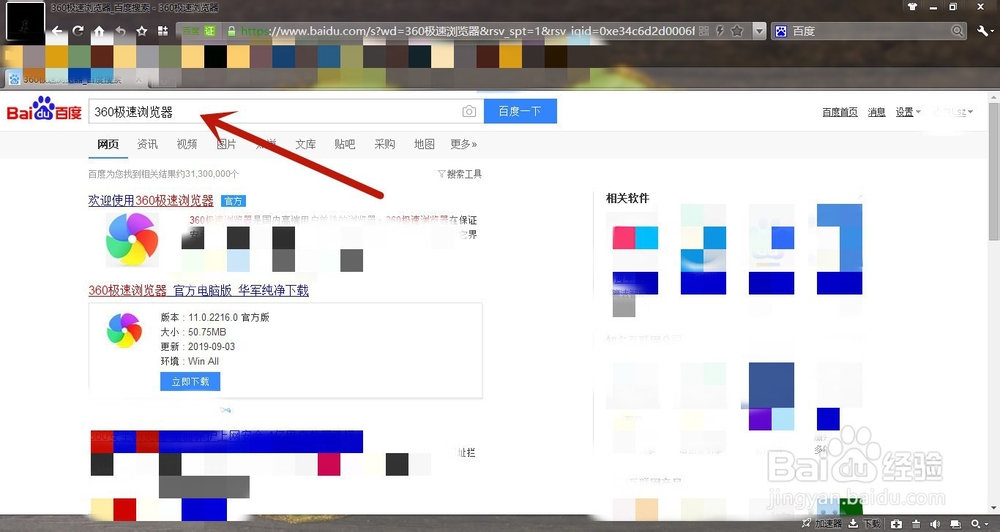
Task: Click the scrollbar up arrow
Action: tap(994, 98)
